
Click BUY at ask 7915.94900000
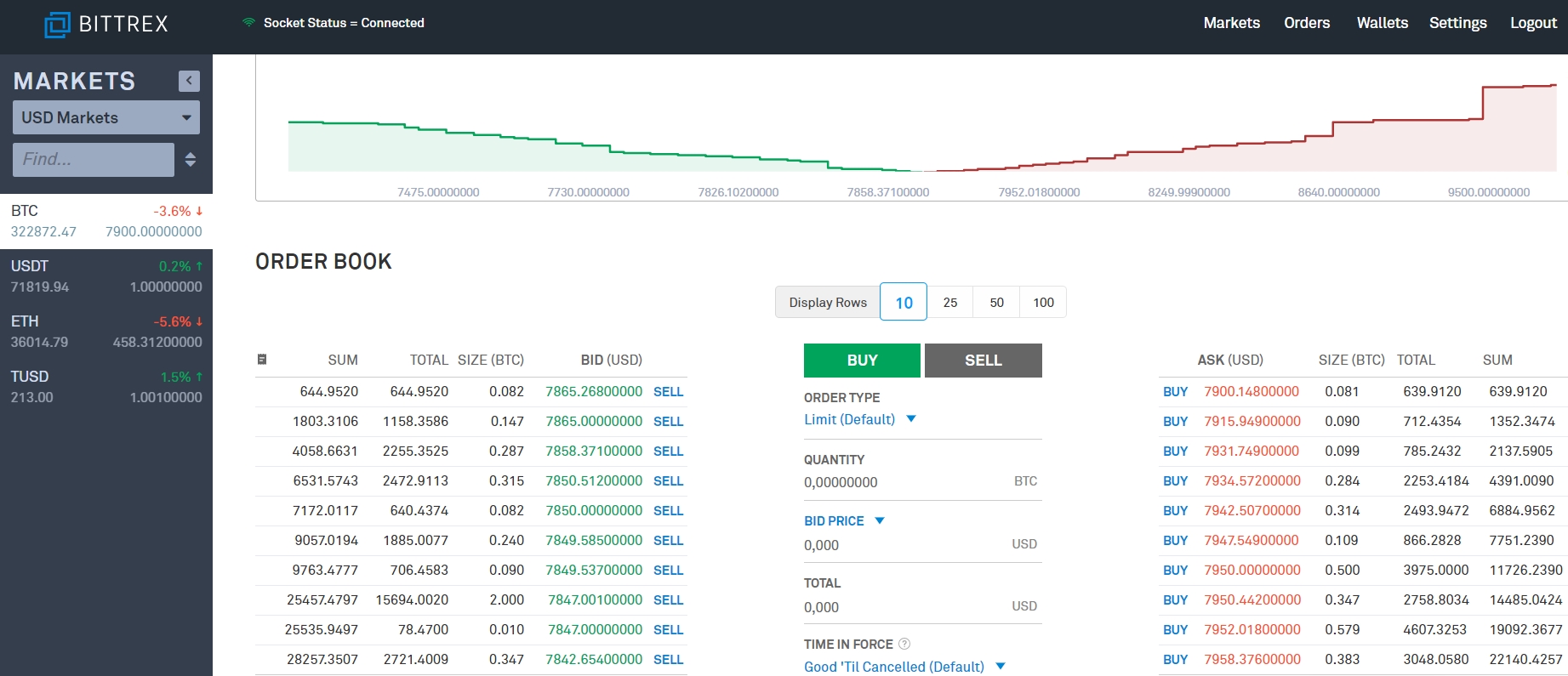coord(1175,422)
